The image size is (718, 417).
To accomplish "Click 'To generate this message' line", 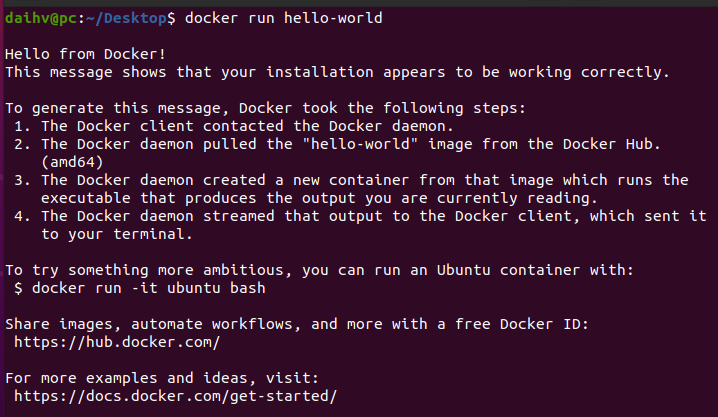I will coord(270,108).
